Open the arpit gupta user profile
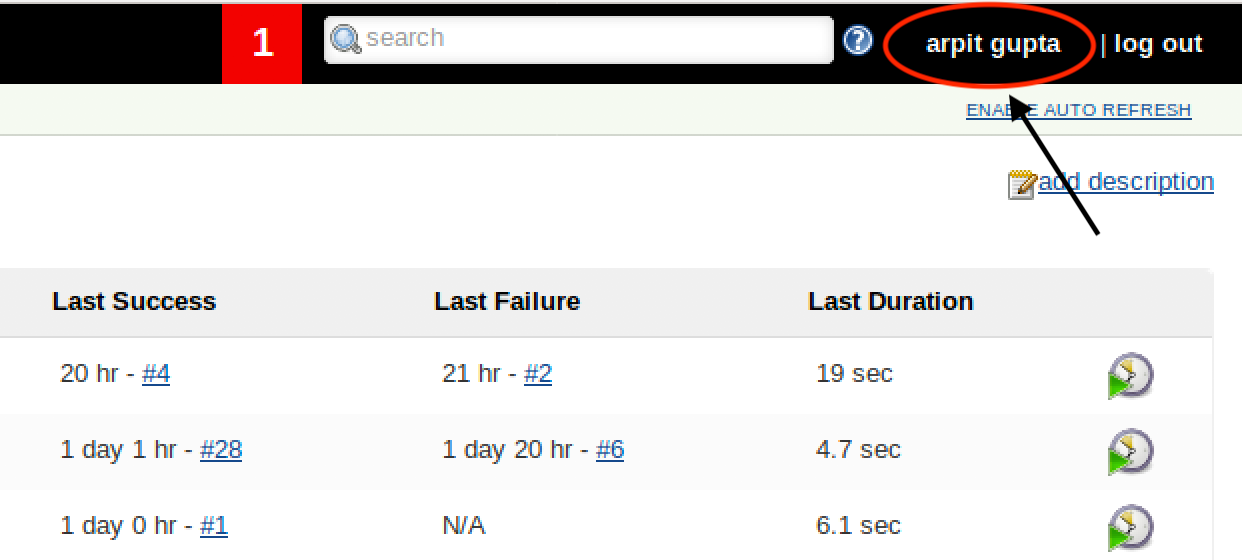This screenshot has width=1242, height=560. tap(992, 44)
